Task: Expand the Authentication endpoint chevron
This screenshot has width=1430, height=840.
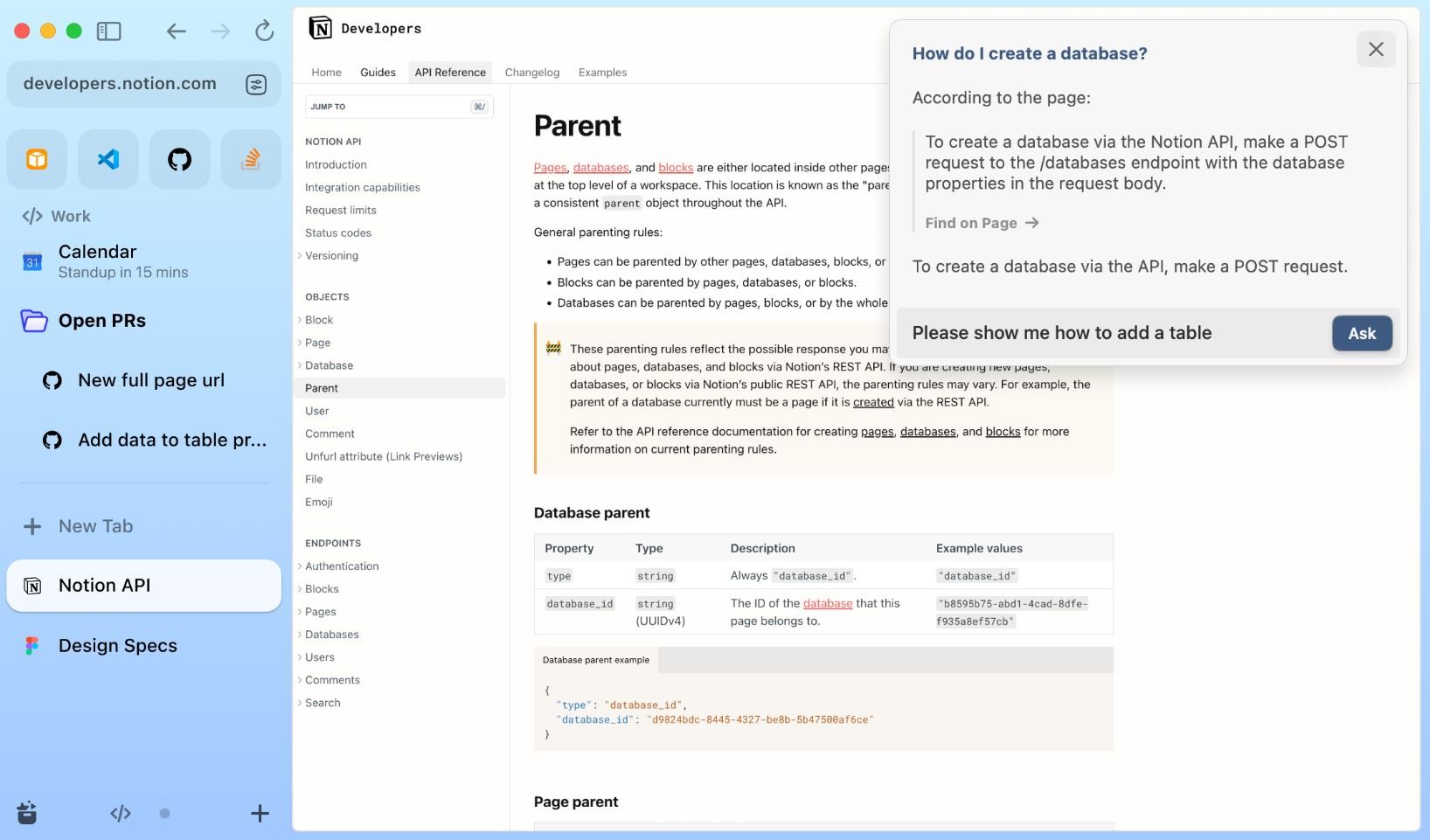Action: tap(300, 566)
